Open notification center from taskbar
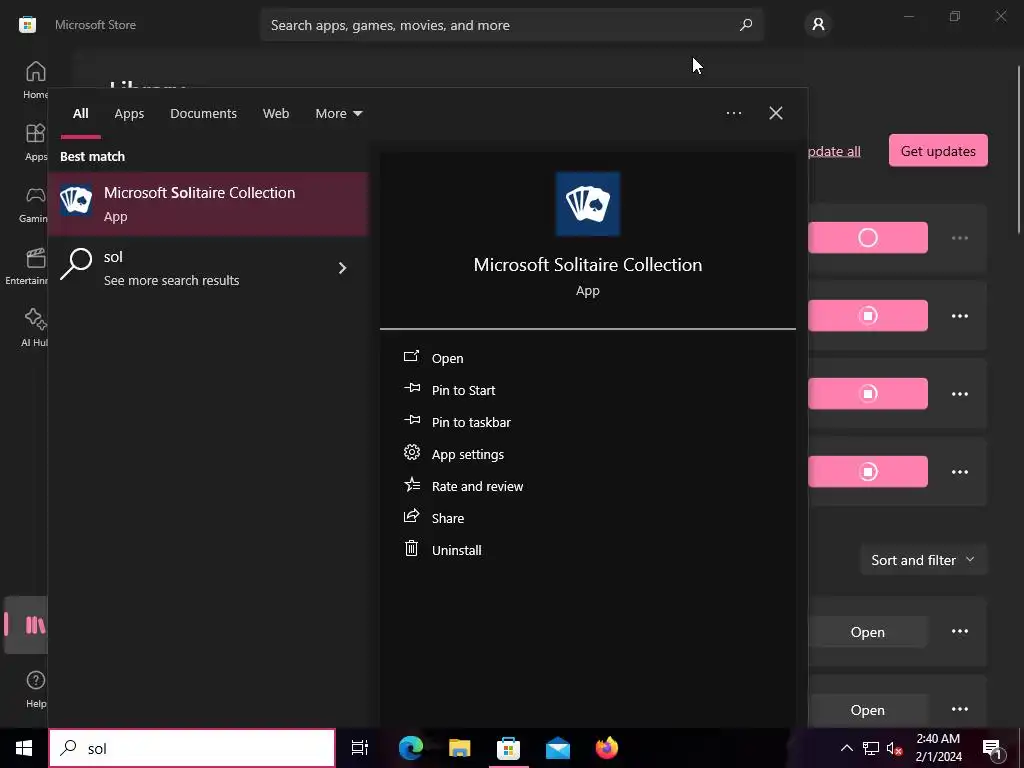 pos(993,748)
